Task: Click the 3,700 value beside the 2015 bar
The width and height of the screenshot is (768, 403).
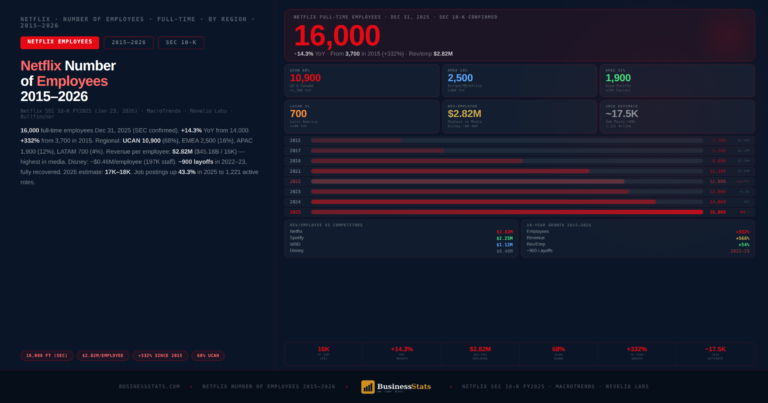Action: pos(719,141)
